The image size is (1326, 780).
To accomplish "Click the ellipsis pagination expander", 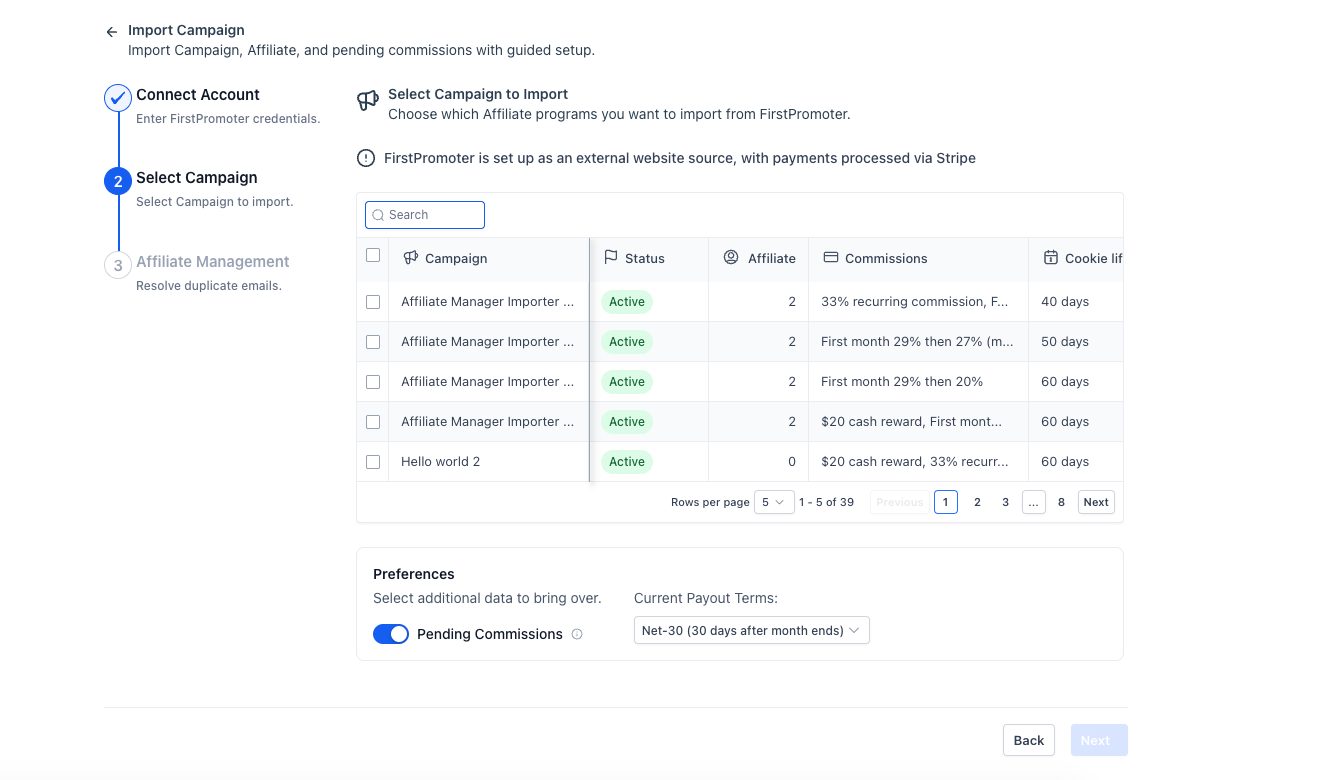I will [1033, 502].
